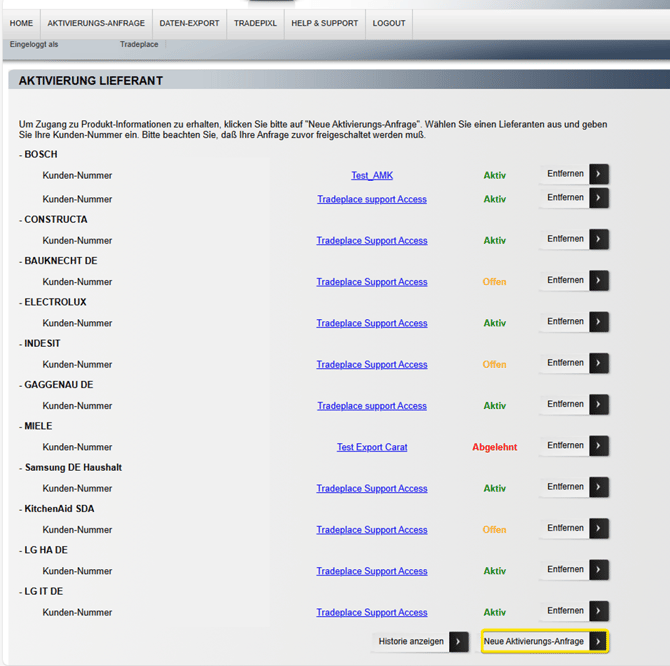Viewport: 670px width, 666px height.
Task: Open CONSTRUCTA's Tradeplace Support Access link
Action: 372,241
